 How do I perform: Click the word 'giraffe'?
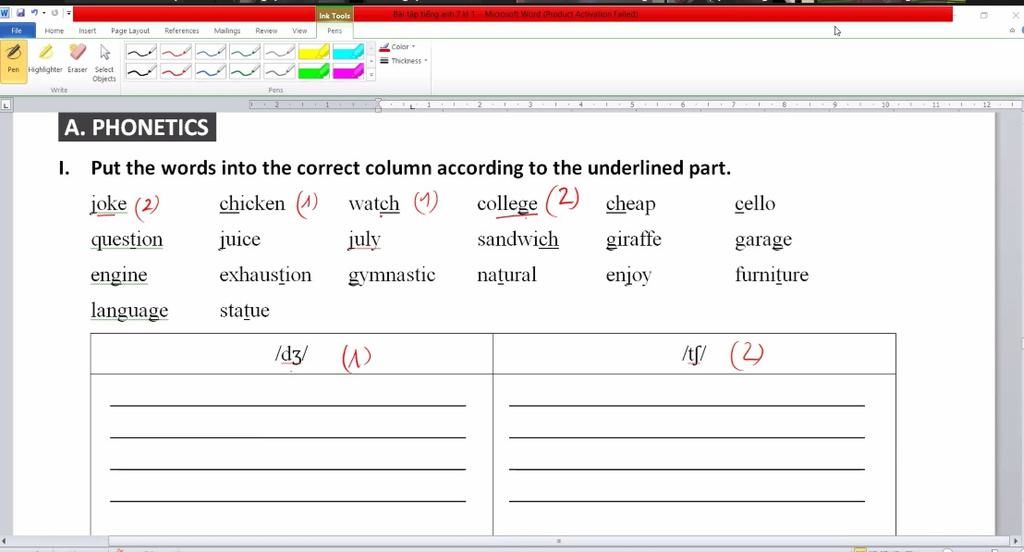coord(633,240)
